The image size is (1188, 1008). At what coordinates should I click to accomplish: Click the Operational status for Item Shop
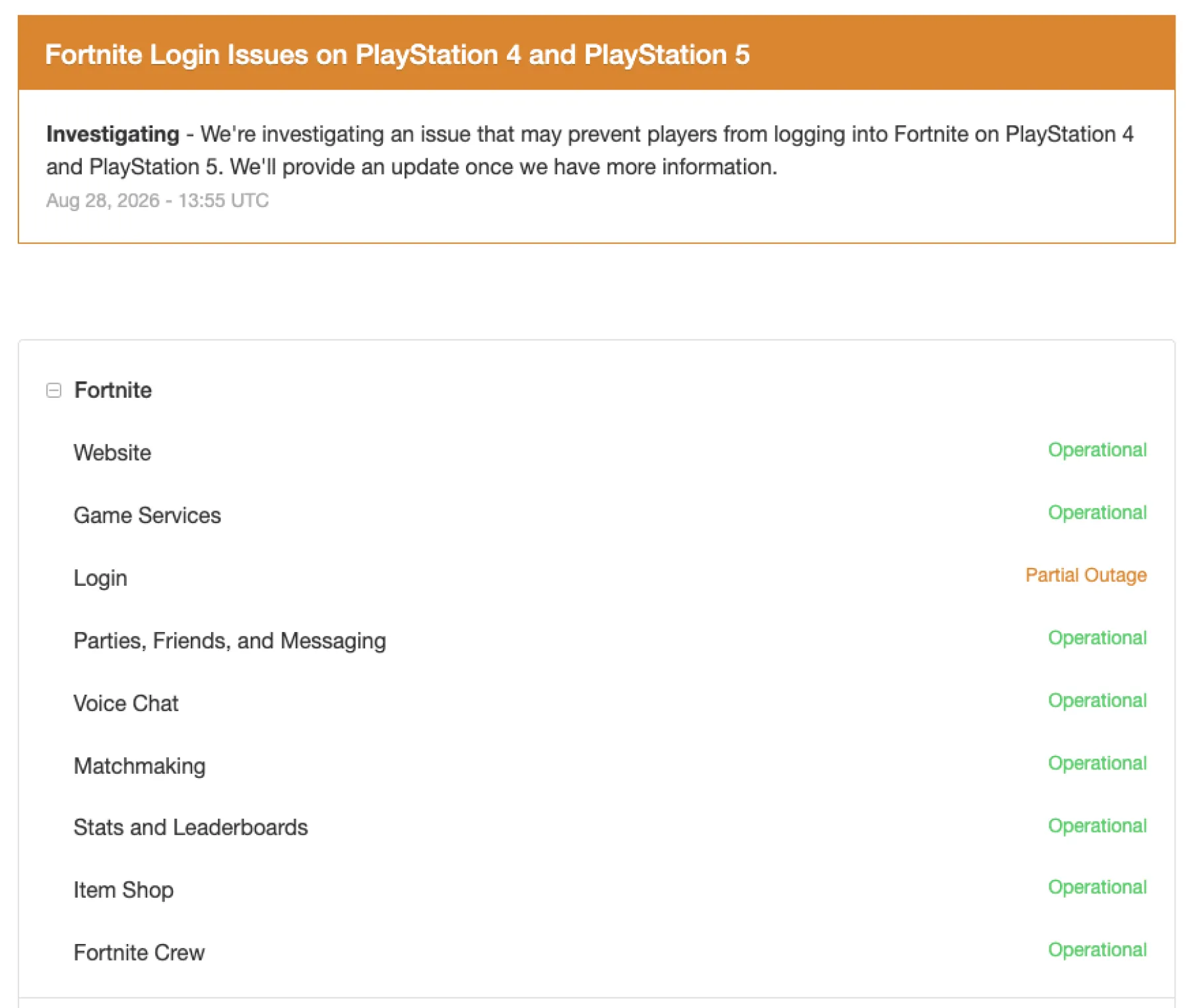tap(1097, 887)
